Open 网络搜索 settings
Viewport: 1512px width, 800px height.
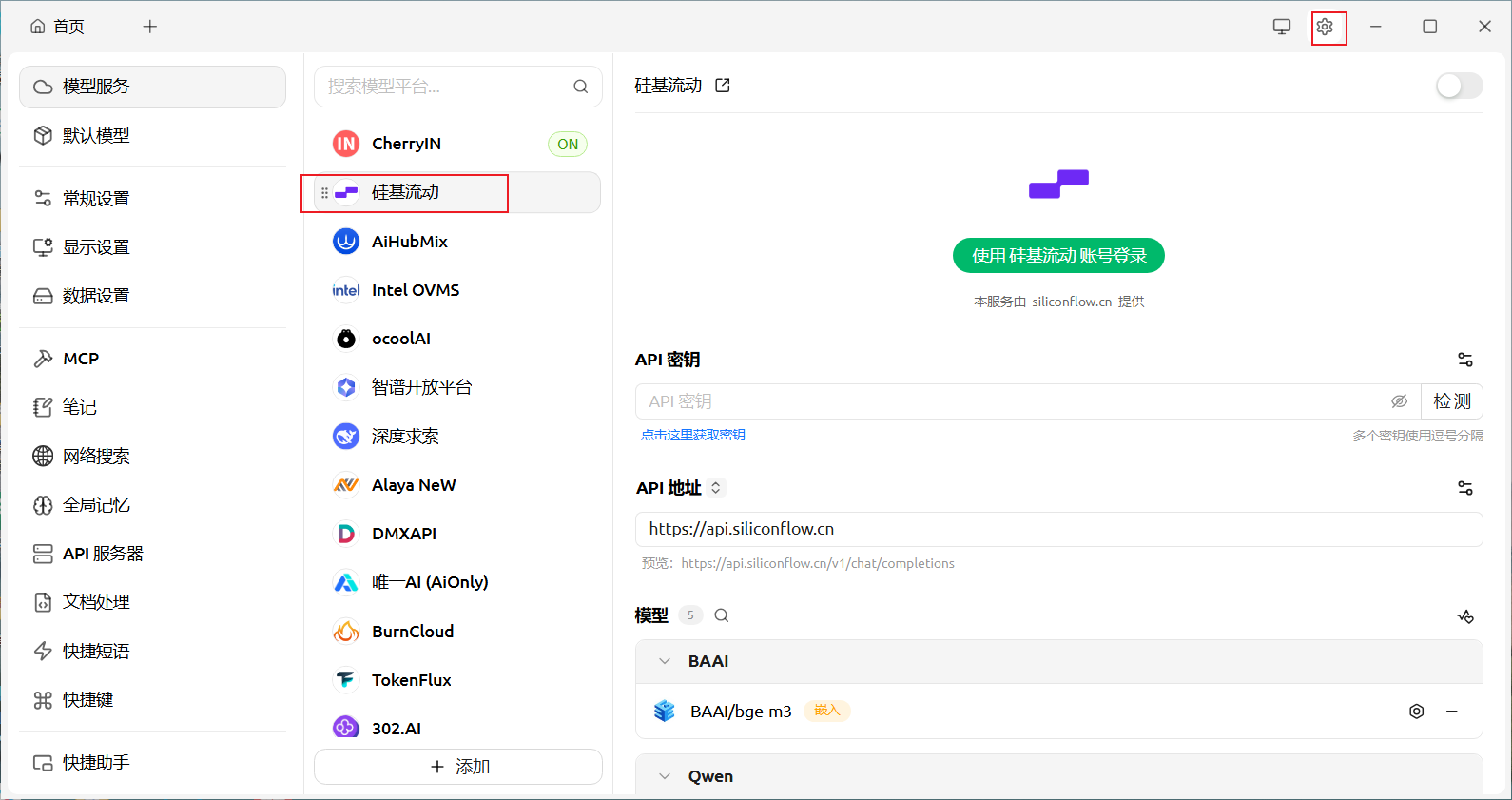click(x=152, y=456)
